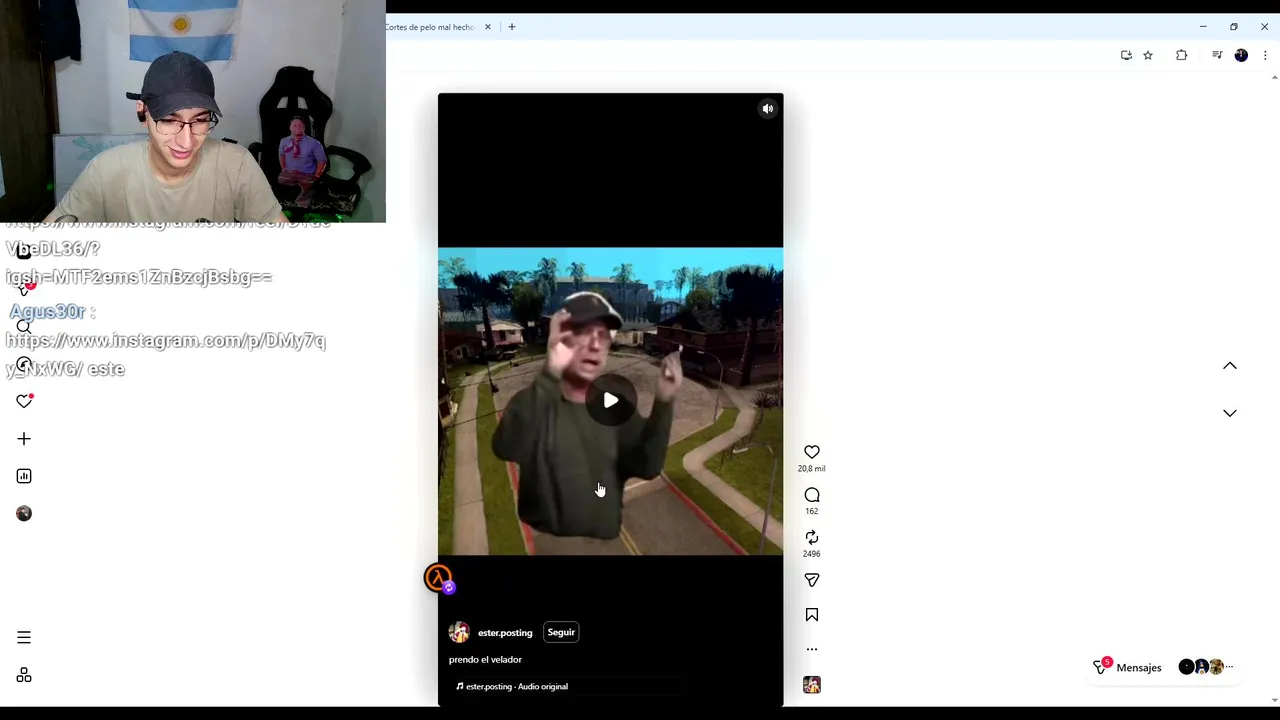1280x720 pixels.
Task: Click the chat username Agus30r
Action: 47,312
